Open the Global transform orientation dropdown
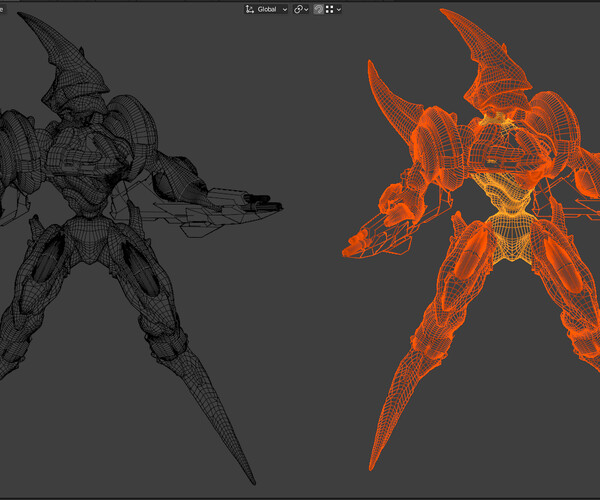The width and height of the screenshot is (600, 500). tap(266, 9)
